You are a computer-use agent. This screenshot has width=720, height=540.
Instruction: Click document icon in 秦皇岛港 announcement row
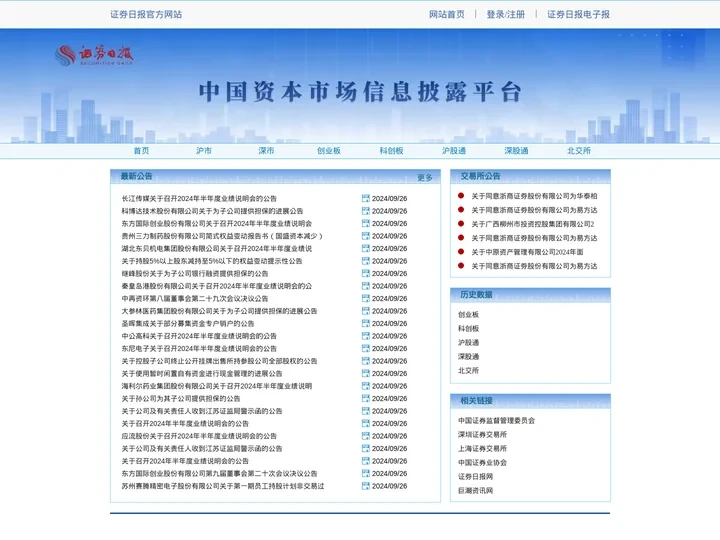click(x=366, y=286)
